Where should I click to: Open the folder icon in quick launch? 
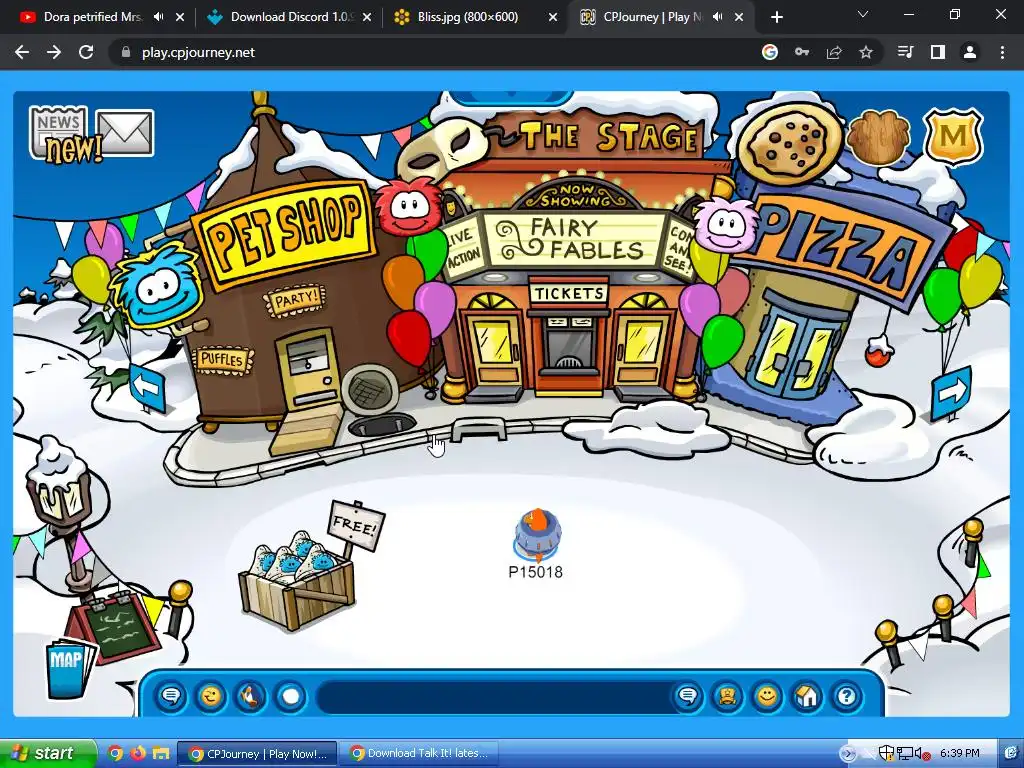pos(161,754)
